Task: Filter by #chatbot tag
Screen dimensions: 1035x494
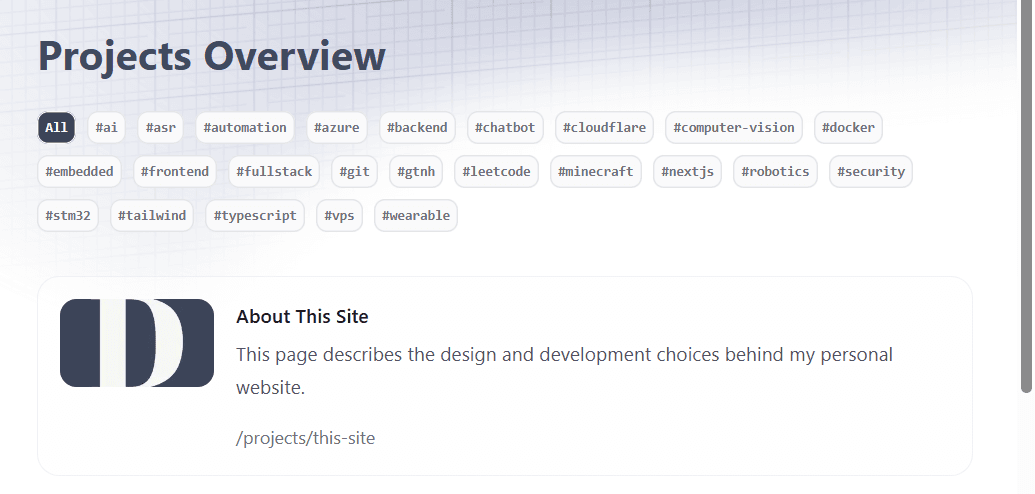Action: (x=505, y=127)
